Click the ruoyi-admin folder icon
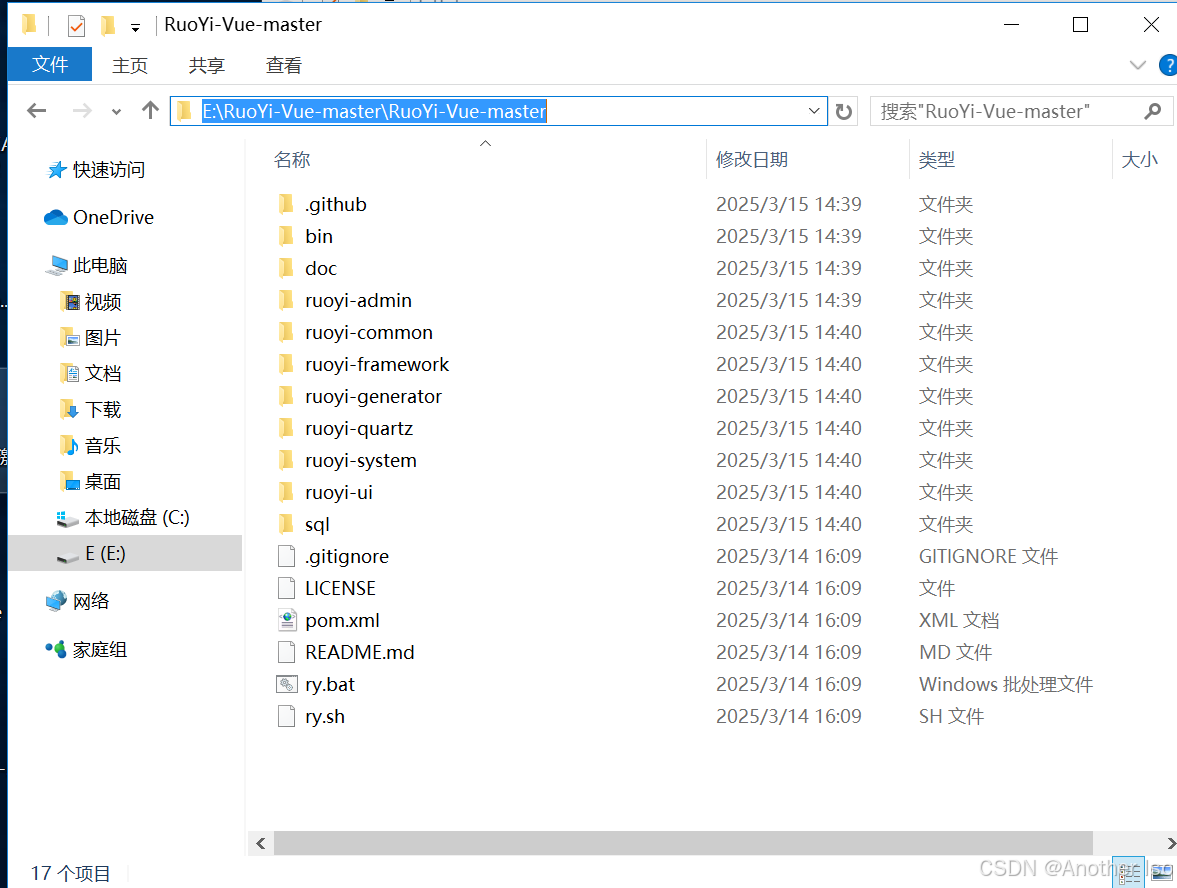This screenshot has width=1177, height=888. click(286, 300)
